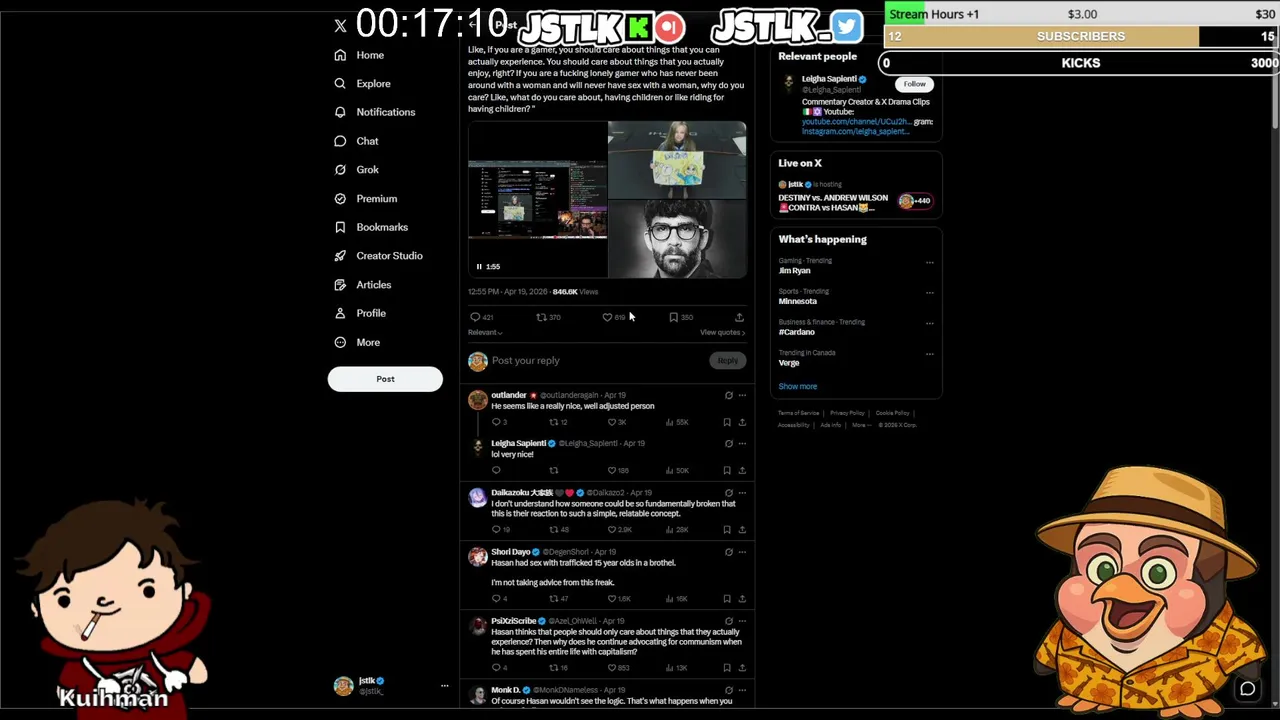Click Show more under What's happening

(x=798, y=386)
